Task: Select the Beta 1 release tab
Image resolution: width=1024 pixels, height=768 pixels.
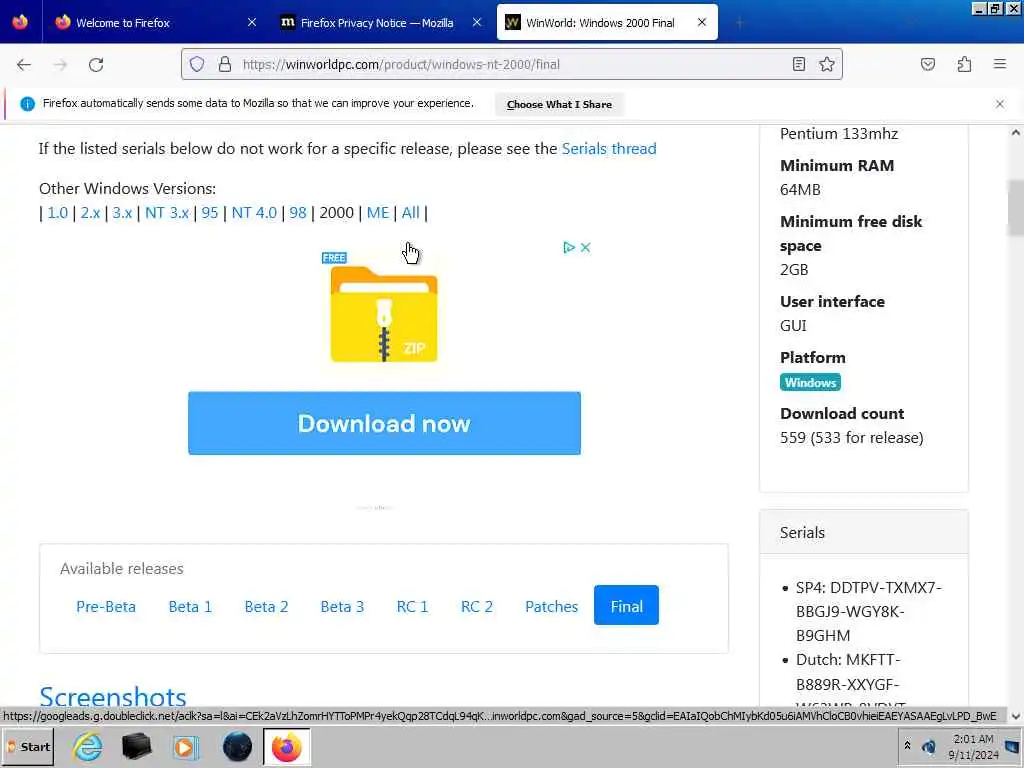Action: (190, 607)
